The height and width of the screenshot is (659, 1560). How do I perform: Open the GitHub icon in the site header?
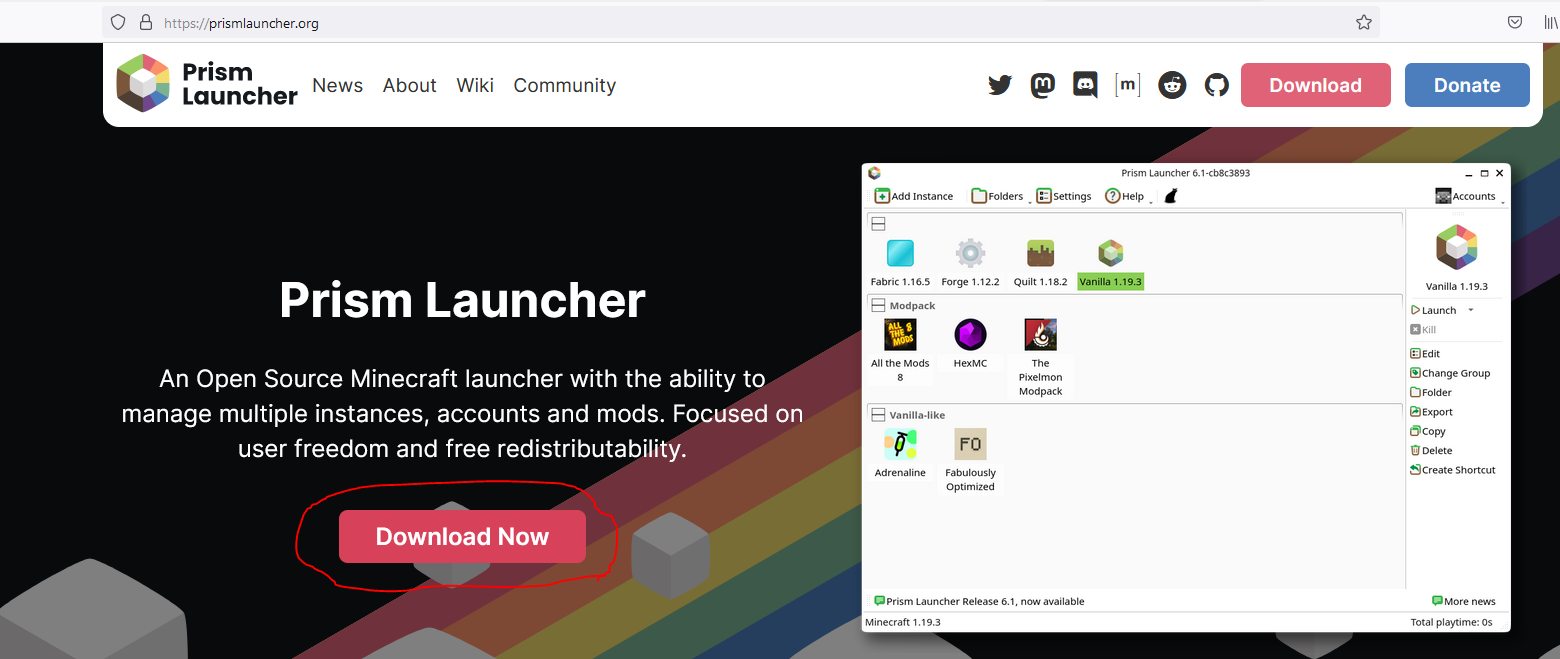[x=1216, y=85]
